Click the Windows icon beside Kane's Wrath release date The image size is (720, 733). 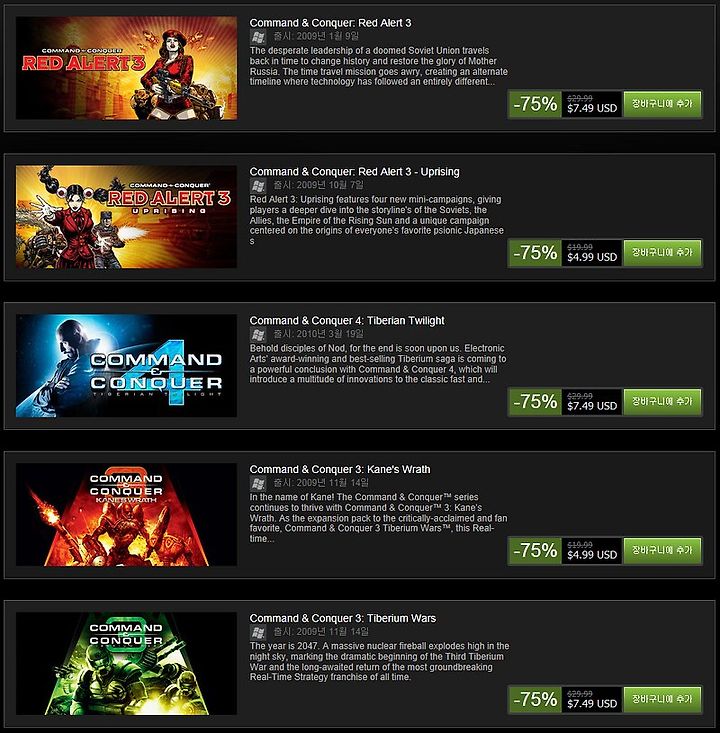click(x=258, y=483)
